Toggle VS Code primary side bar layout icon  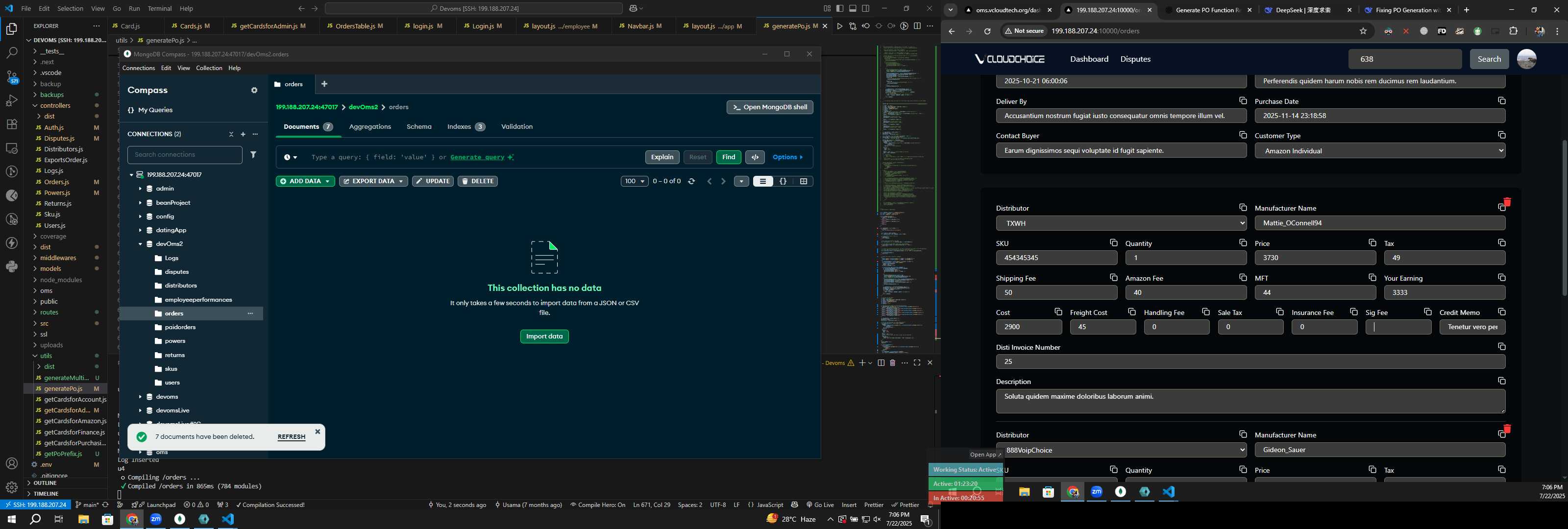[840, 8]
